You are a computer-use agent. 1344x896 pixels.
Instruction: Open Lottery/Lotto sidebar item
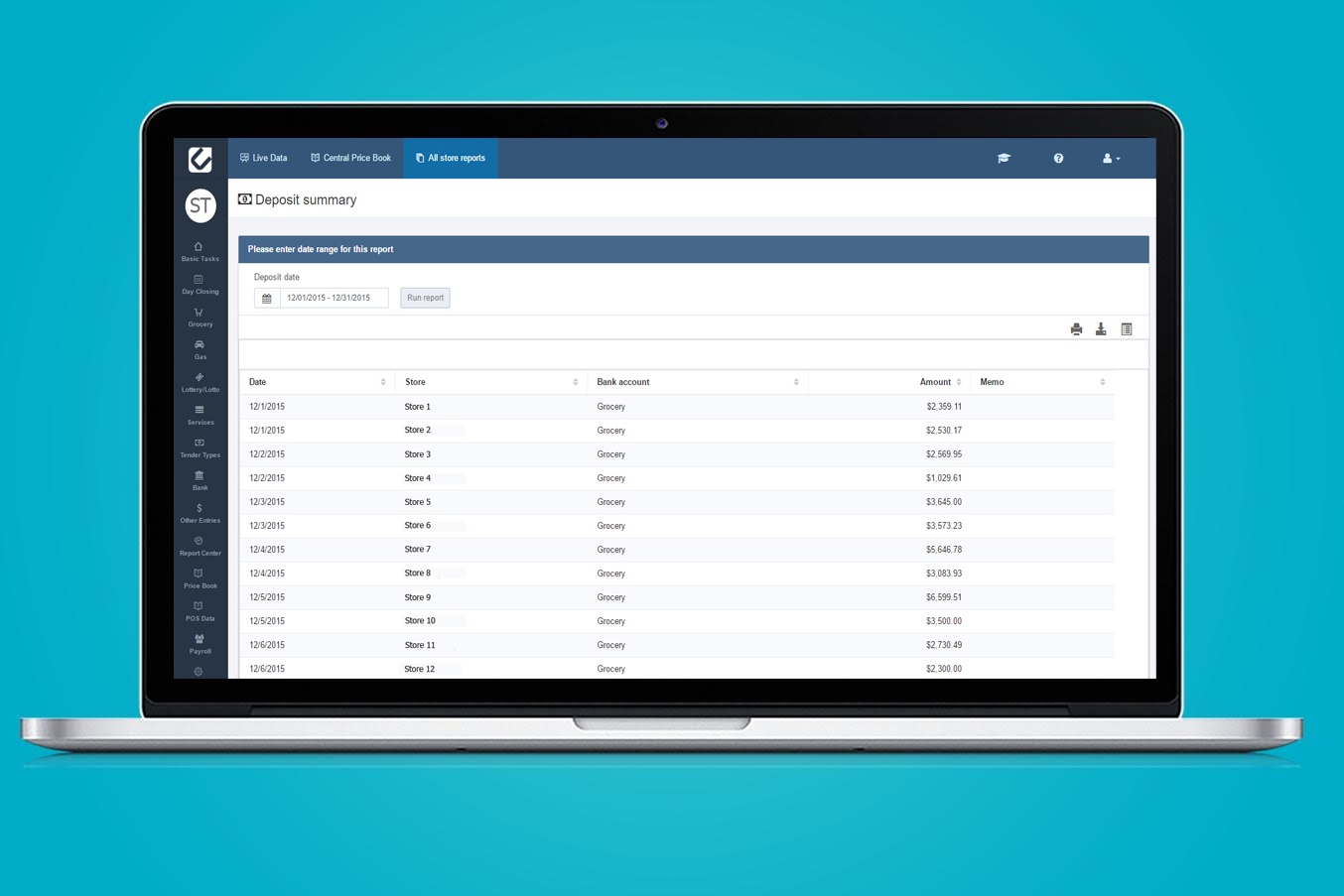200,381
